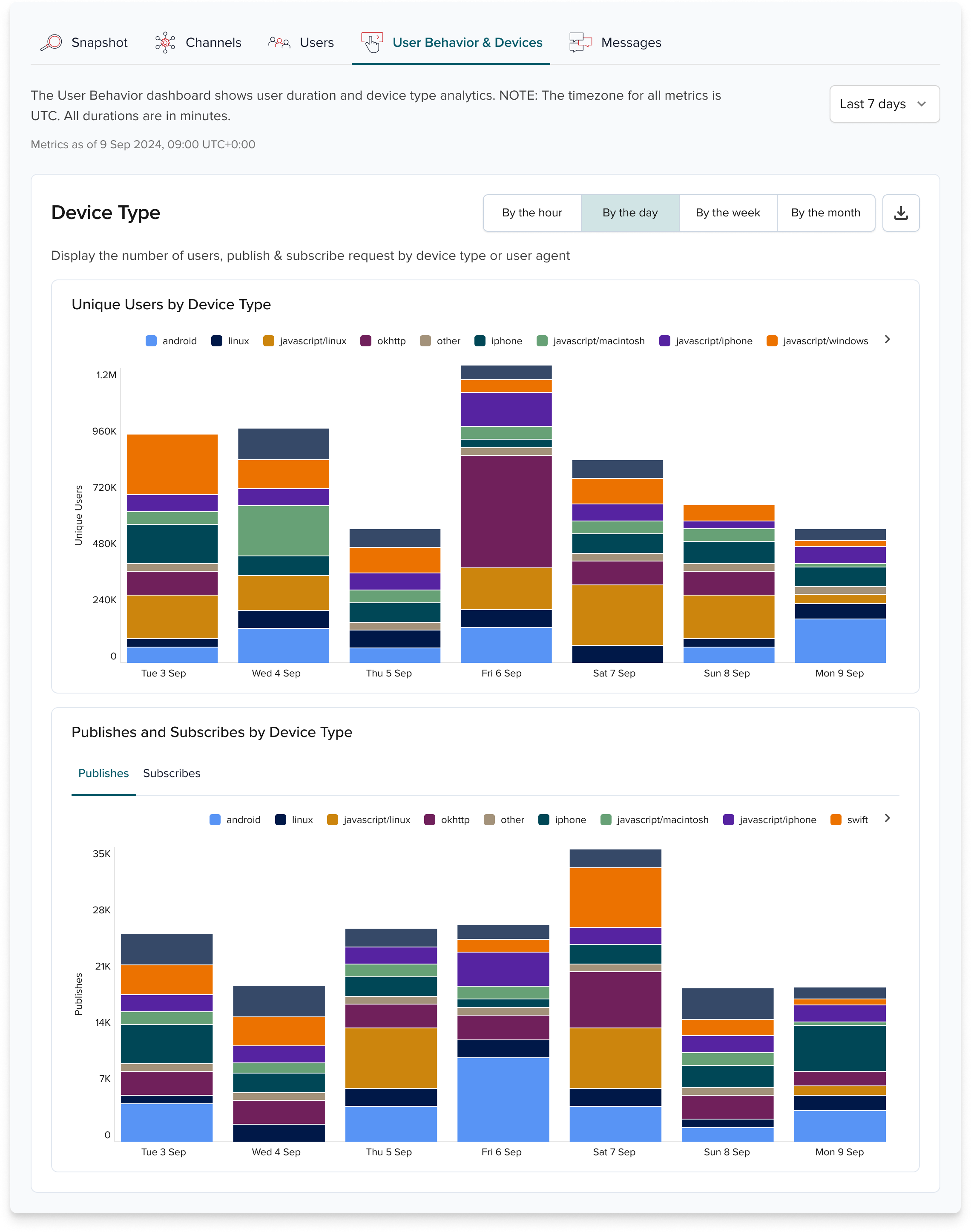
Task: Open the Snapshot tab via magnifier icon
Action: pyautogui.click(x=52, y=42)
